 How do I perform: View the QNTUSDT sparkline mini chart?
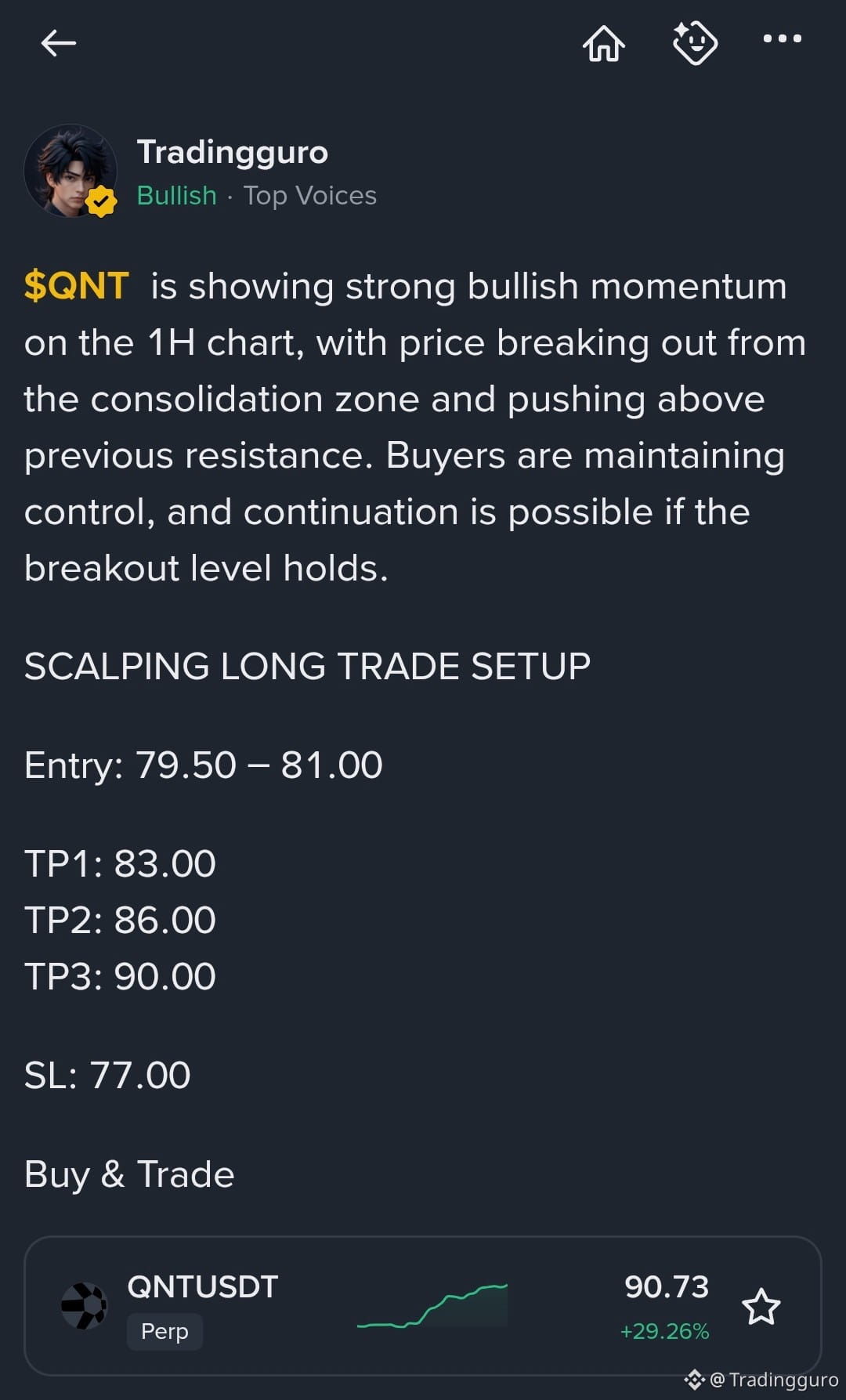coord(432,1306)
